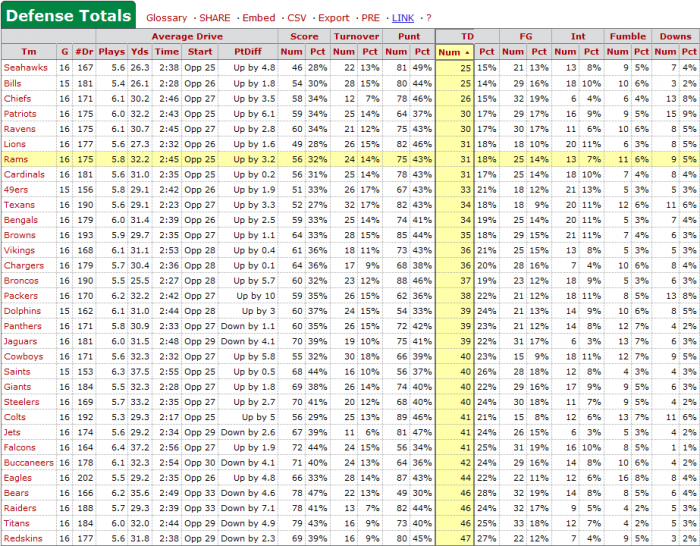Image resolution: width=700 pixels, height=546 pixels.
Task: Open the Falcons team link
Action: (19, 447)
